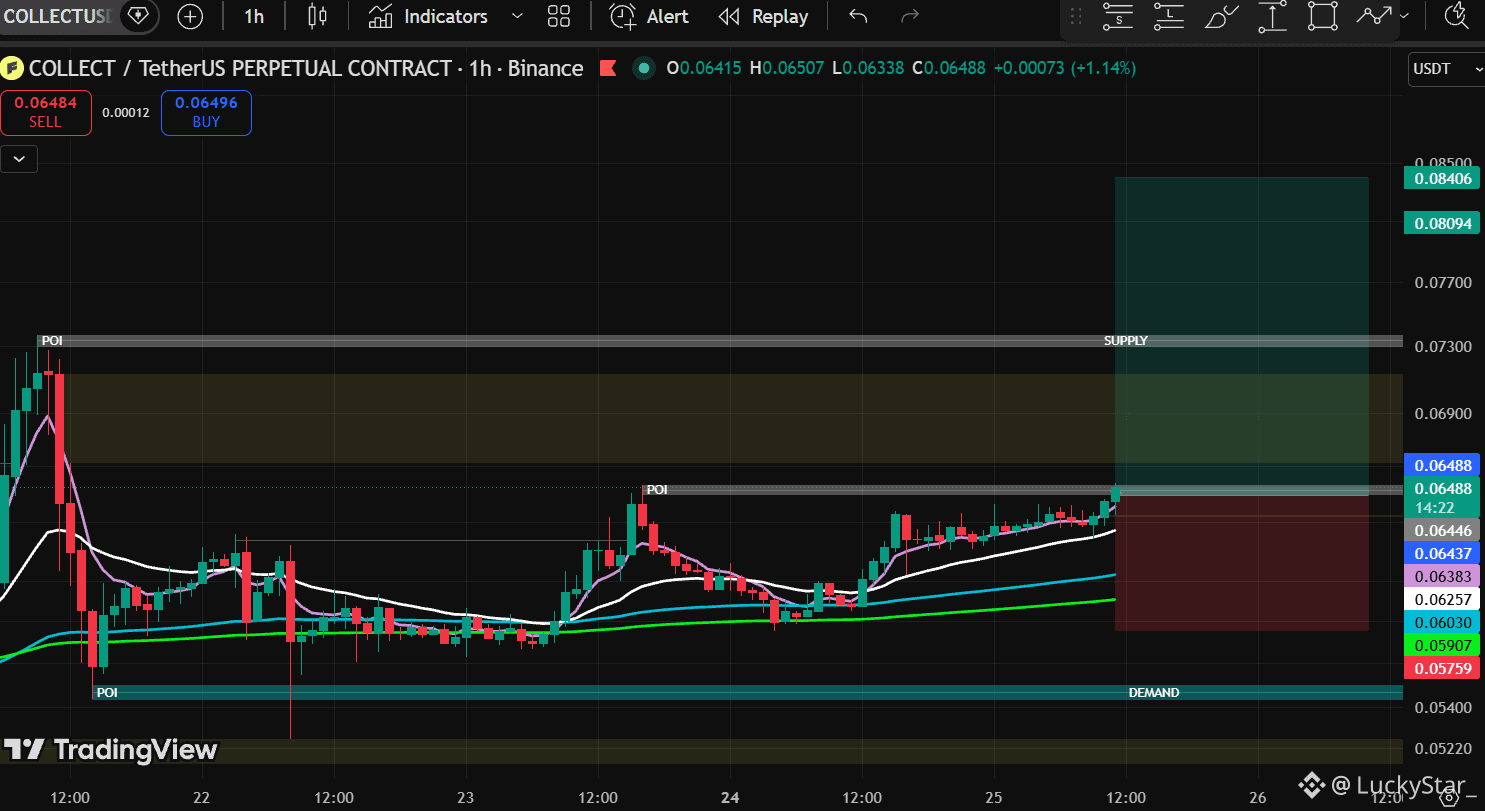Open the COLLECTUSDT symbol search box
The width and height of the screenshot is (1485, 811).
click(x=57, y=16)
